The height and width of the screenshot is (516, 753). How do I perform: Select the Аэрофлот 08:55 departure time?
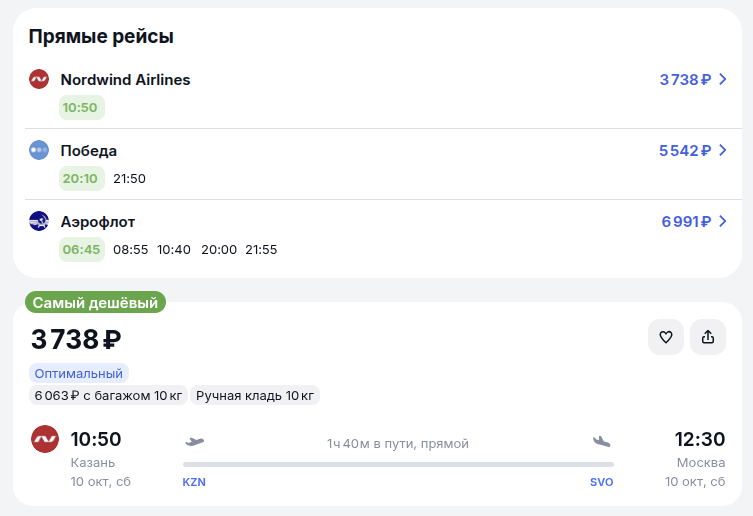pyautogui.click(x=131, y=250)
